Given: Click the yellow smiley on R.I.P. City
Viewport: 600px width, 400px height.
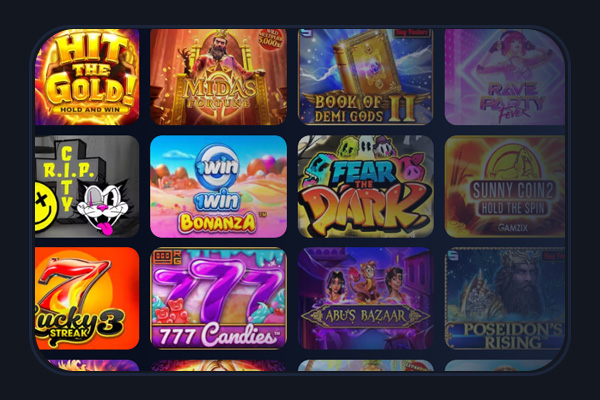Looking at the screenshot, I should coord(45,207).
